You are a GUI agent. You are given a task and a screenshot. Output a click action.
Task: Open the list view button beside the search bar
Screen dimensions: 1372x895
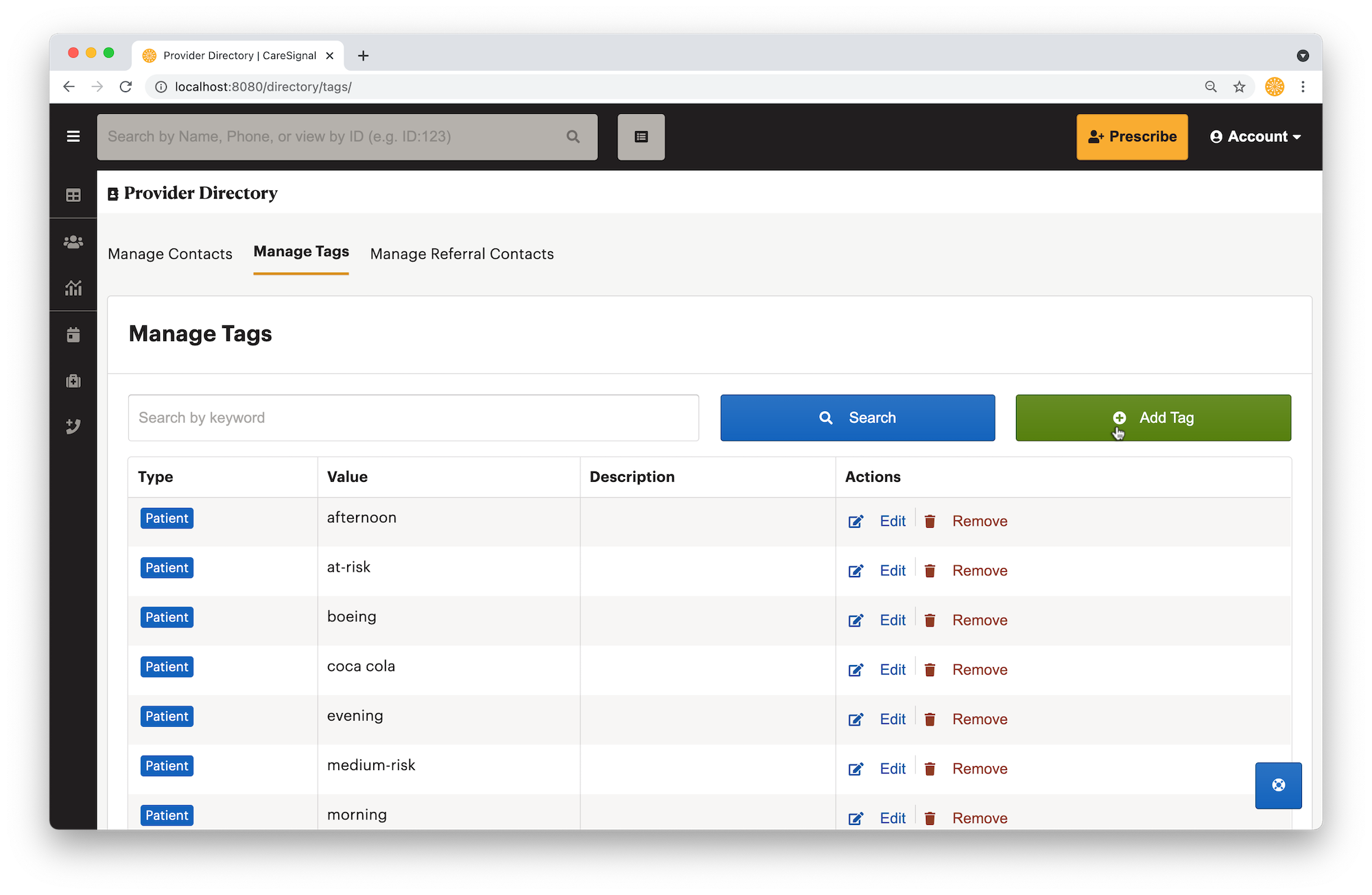pyautogui.click(x=641, y=137)
